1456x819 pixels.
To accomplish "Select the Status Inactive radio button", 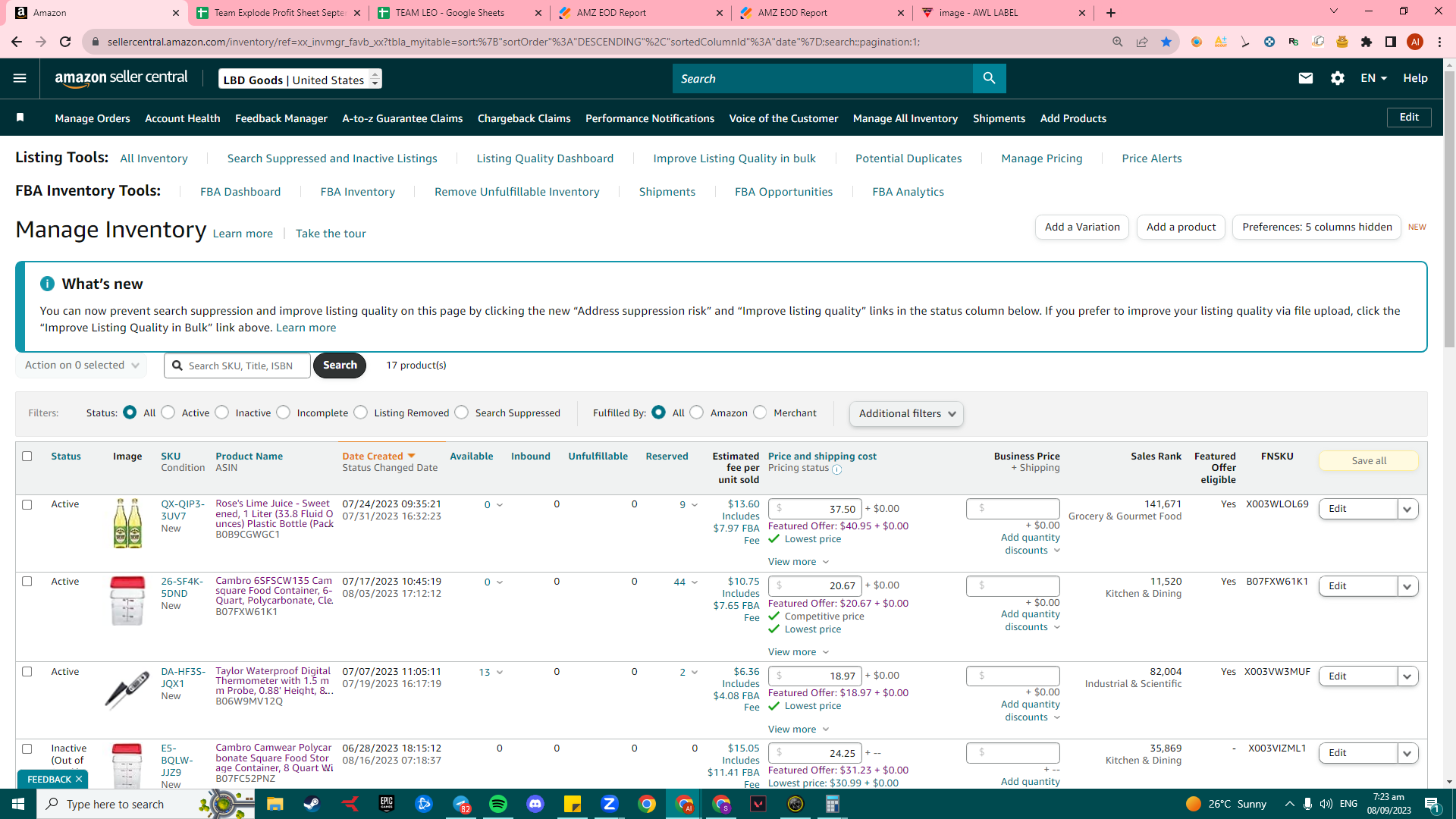I will (x=222, y=413).
